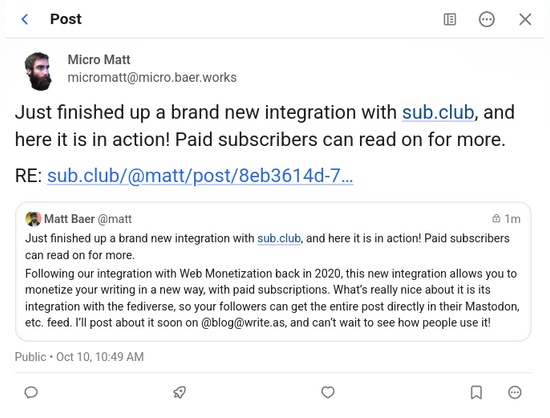The width and height of the screenshot is (550, 418).
Task: Open the sub.club/@matt/post/8eb3614d-7… link
Action: point(200,175)
